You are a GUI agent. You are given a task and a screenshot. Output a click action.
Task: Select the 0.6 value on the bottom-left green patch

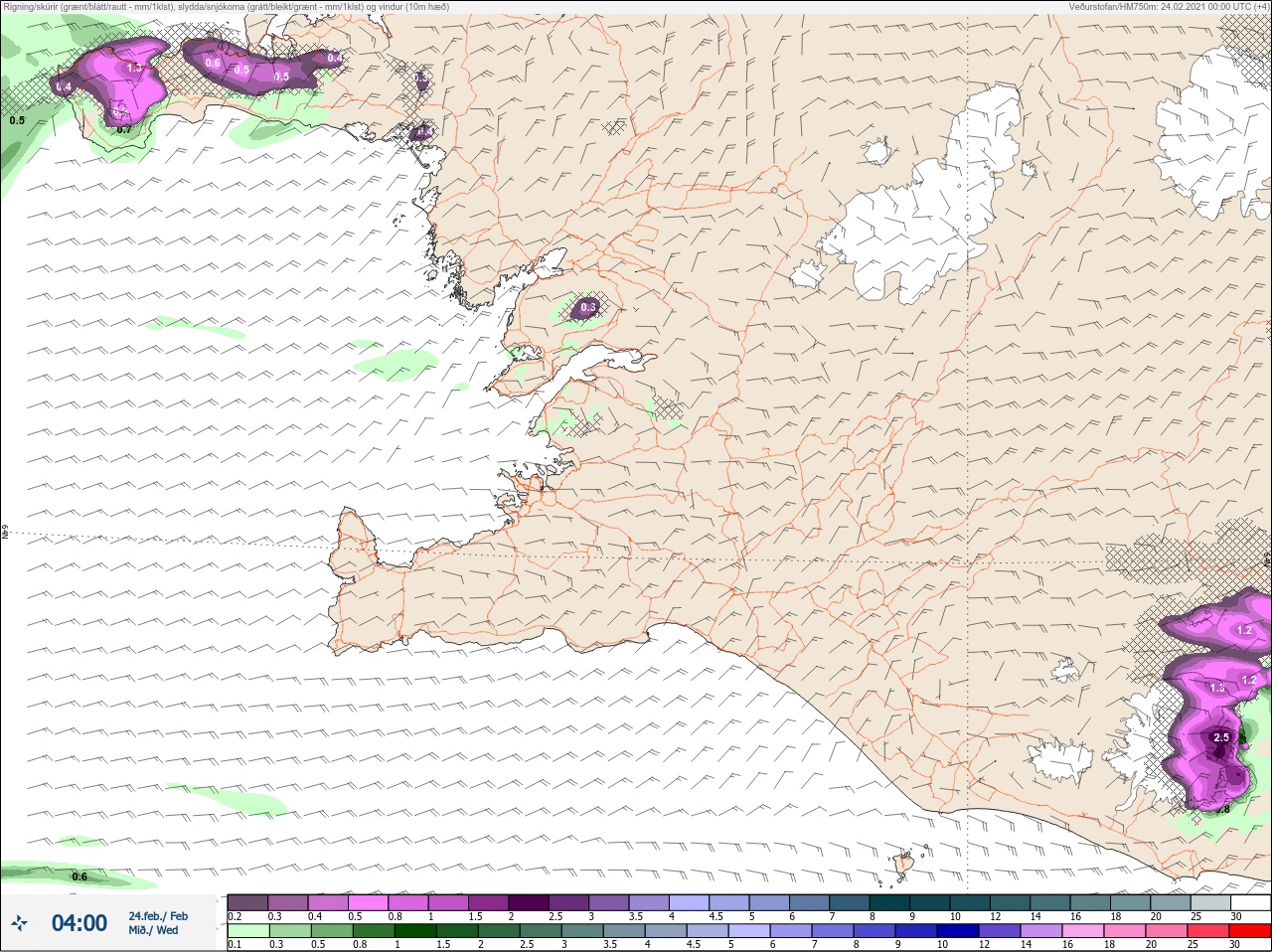[x=79, y=876]
